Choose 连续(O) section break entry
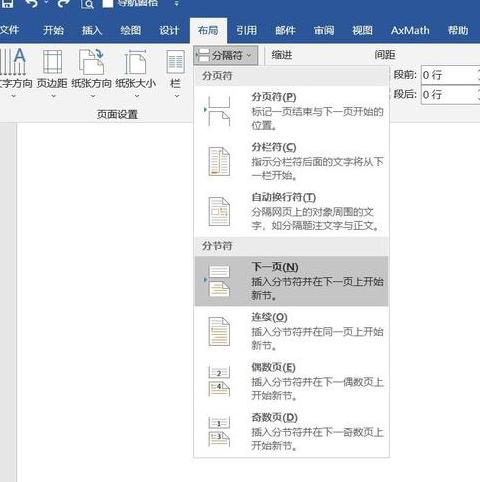This screenshot has height=482, width=480. pyautogui.click(x=291, y=331)
